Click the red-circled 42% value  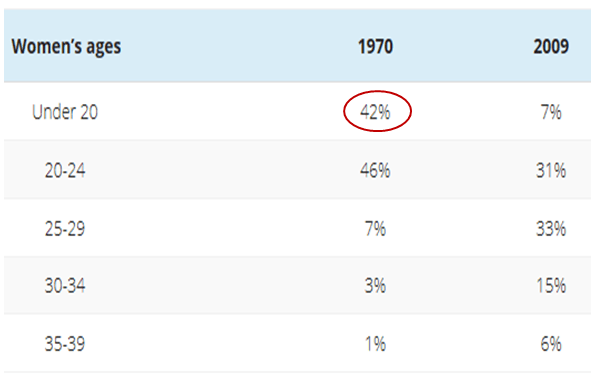pos(375,112)
